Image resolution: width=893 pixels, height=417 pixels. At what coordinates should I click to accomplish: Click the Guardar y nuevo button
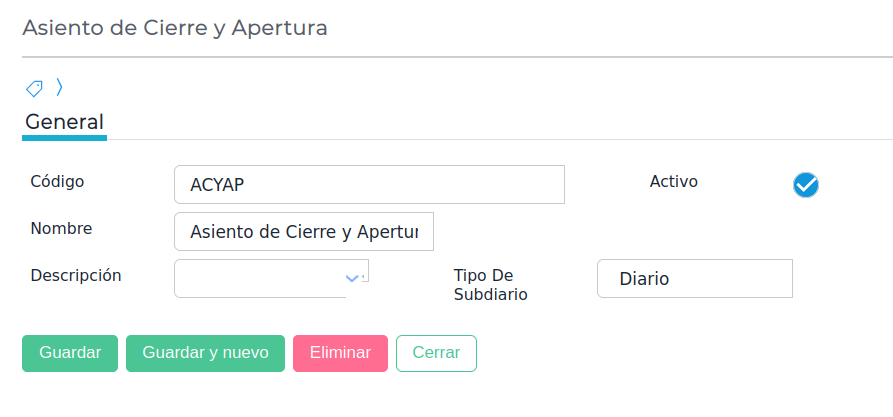[205, 353]
